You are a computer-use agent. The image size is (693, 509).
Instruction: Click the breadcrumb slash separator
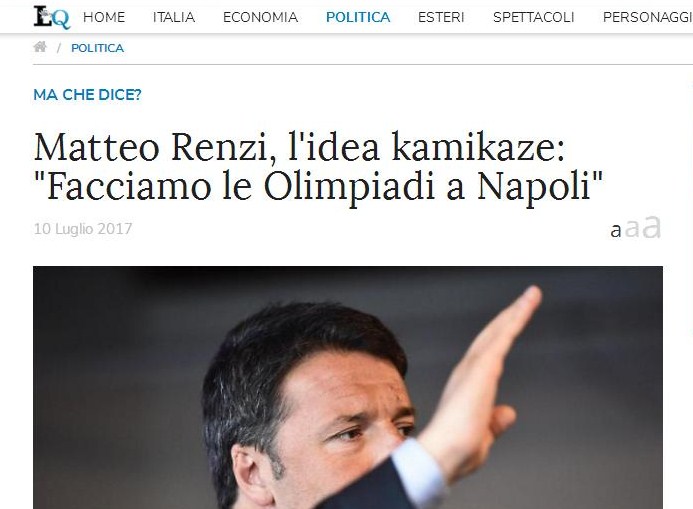[x=58, y=48]
